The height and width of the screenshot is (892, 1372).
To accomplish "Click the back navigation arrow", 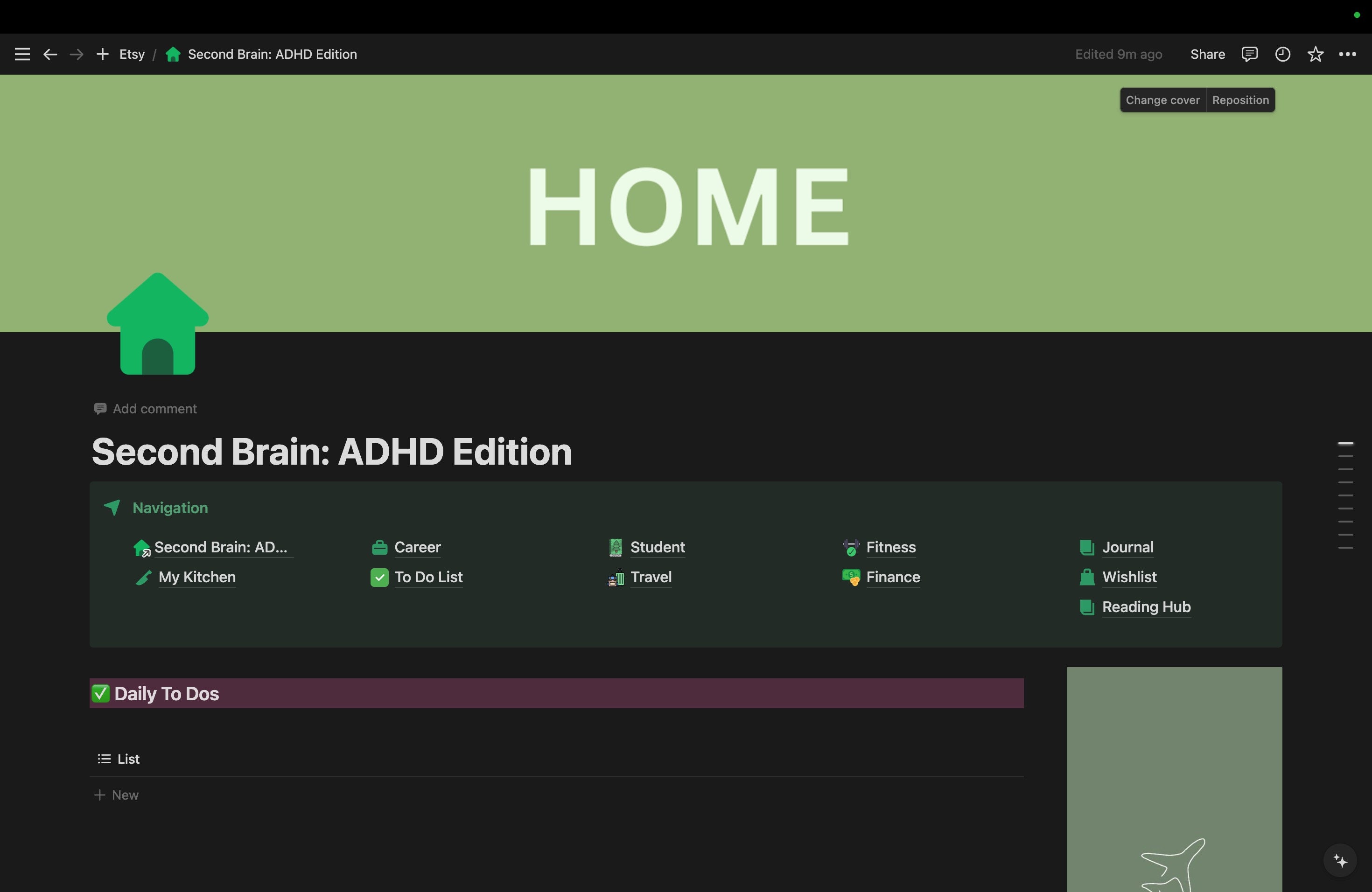I will tap(50, 54).
